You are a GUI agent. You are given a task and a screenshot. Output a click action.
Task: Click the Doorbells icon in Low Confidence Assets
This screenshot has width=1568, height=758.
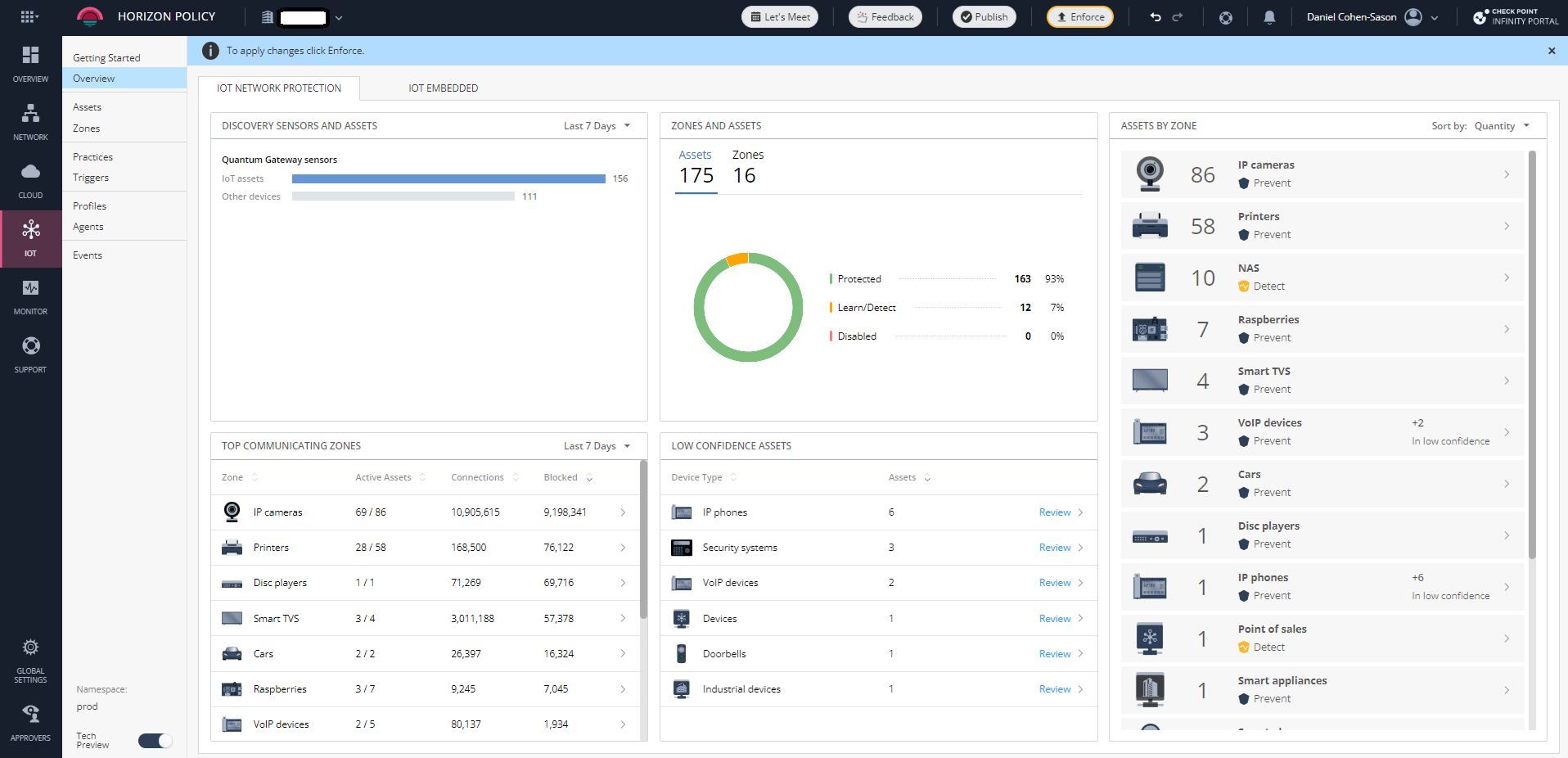[x=681, y=653]
